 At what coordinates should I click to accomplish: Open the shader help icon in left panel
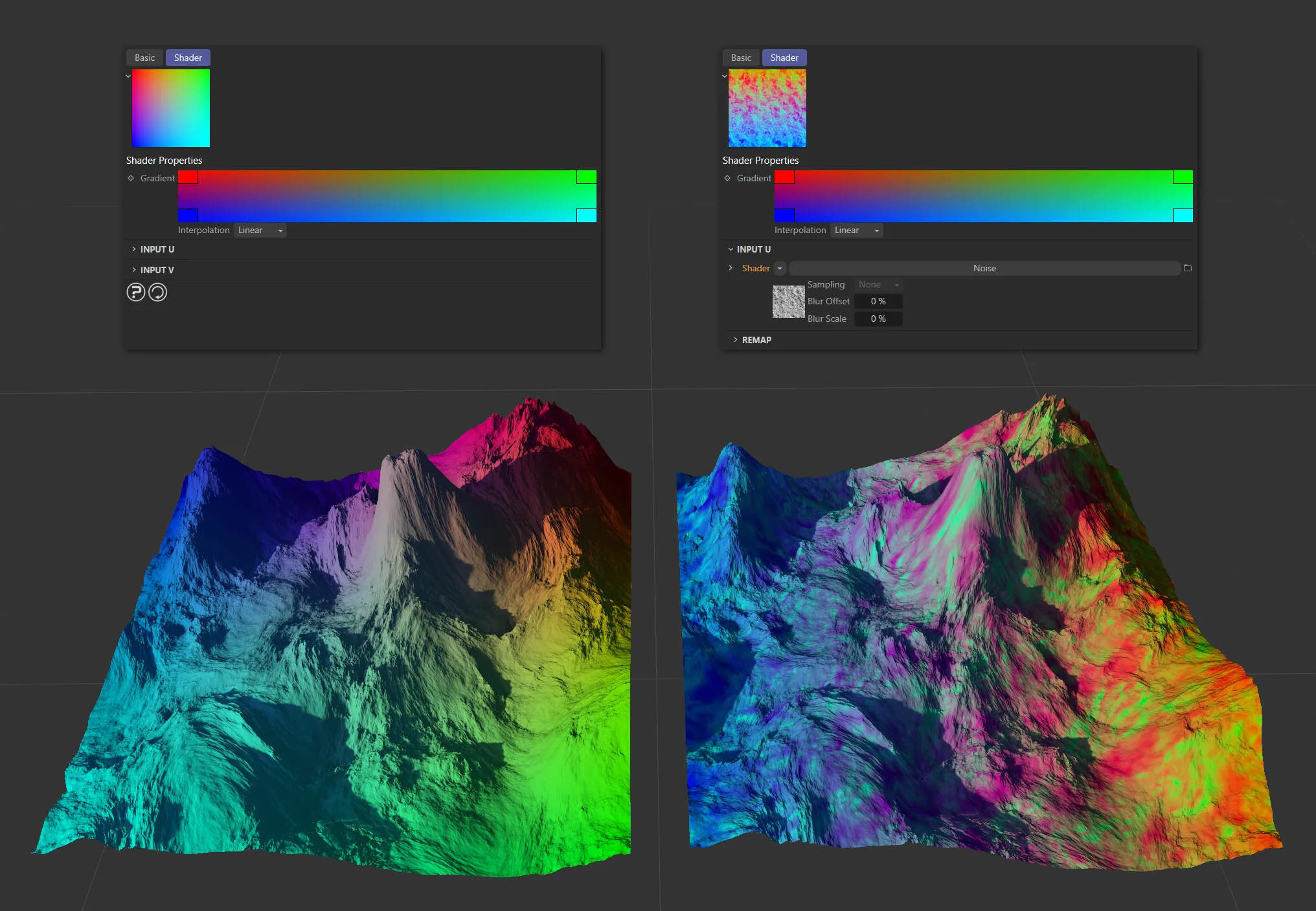pos(136,292)
